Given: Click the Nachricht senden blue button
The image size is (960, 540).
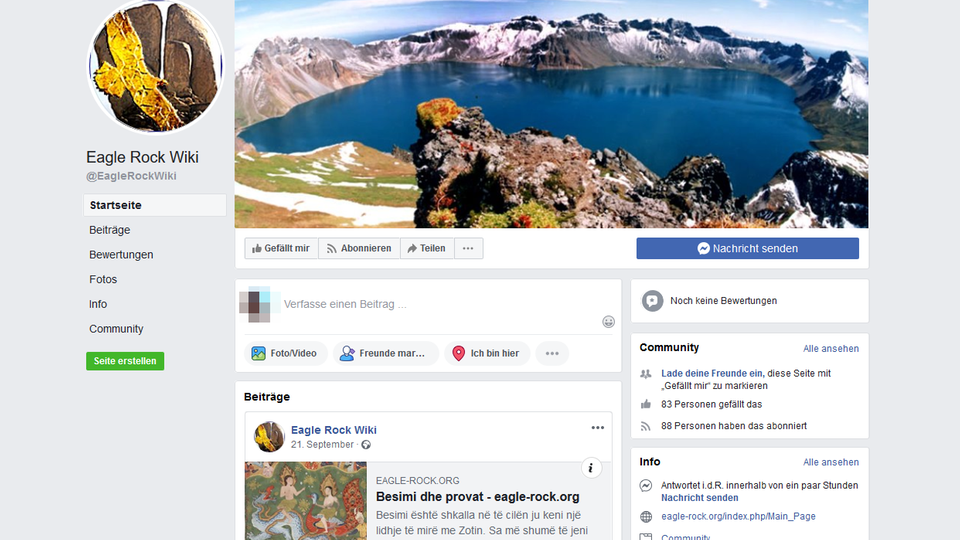Looking at the screenshot, I should coord(748,249).
